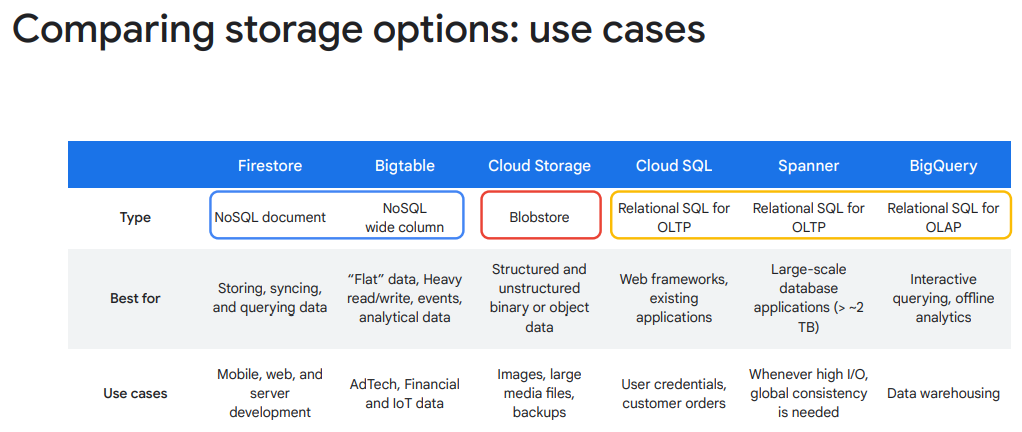Click the Web frameworks, existing applications cell

tap(674, 298)
